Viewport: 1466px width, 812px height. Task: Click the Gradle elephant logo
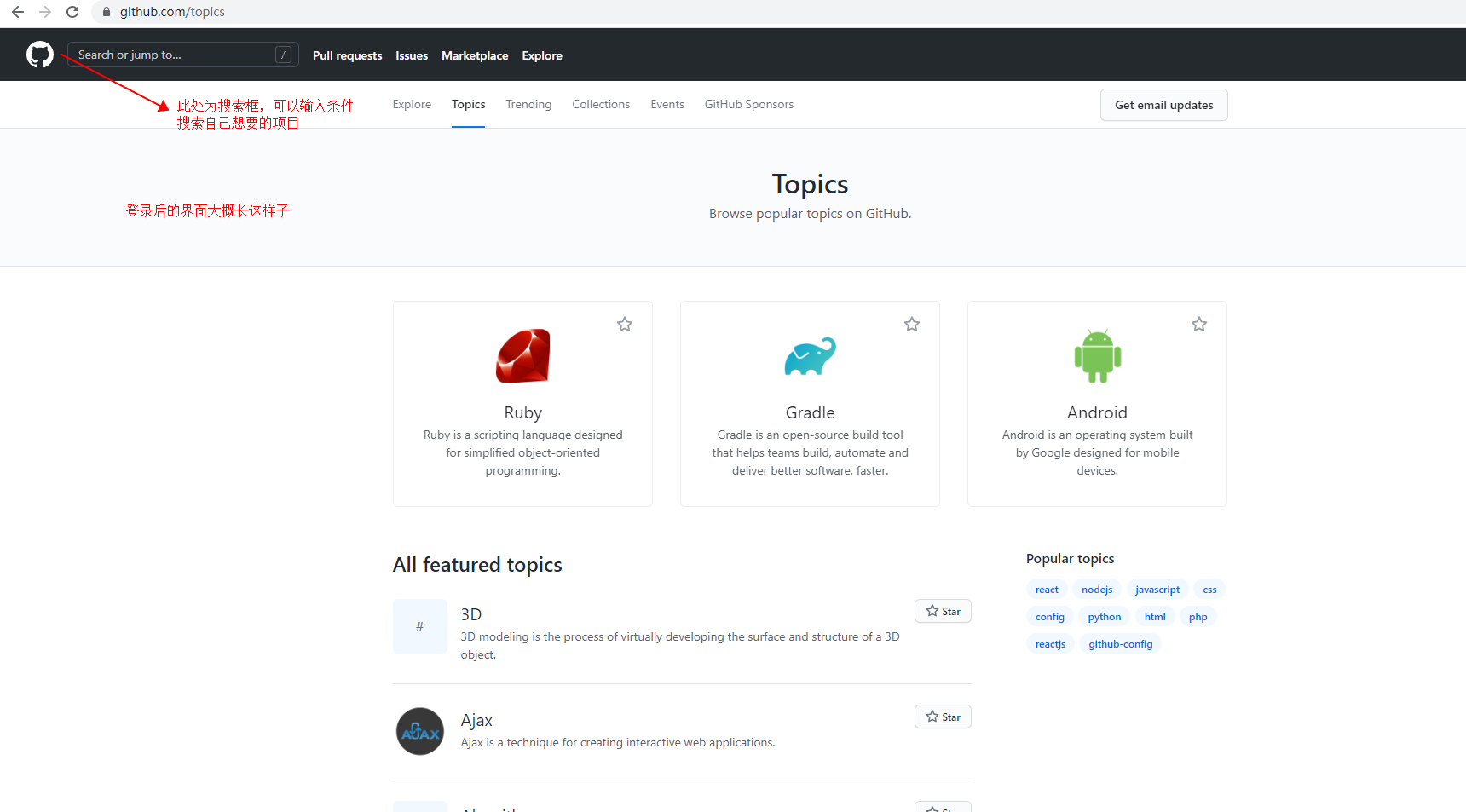(810, 356)
